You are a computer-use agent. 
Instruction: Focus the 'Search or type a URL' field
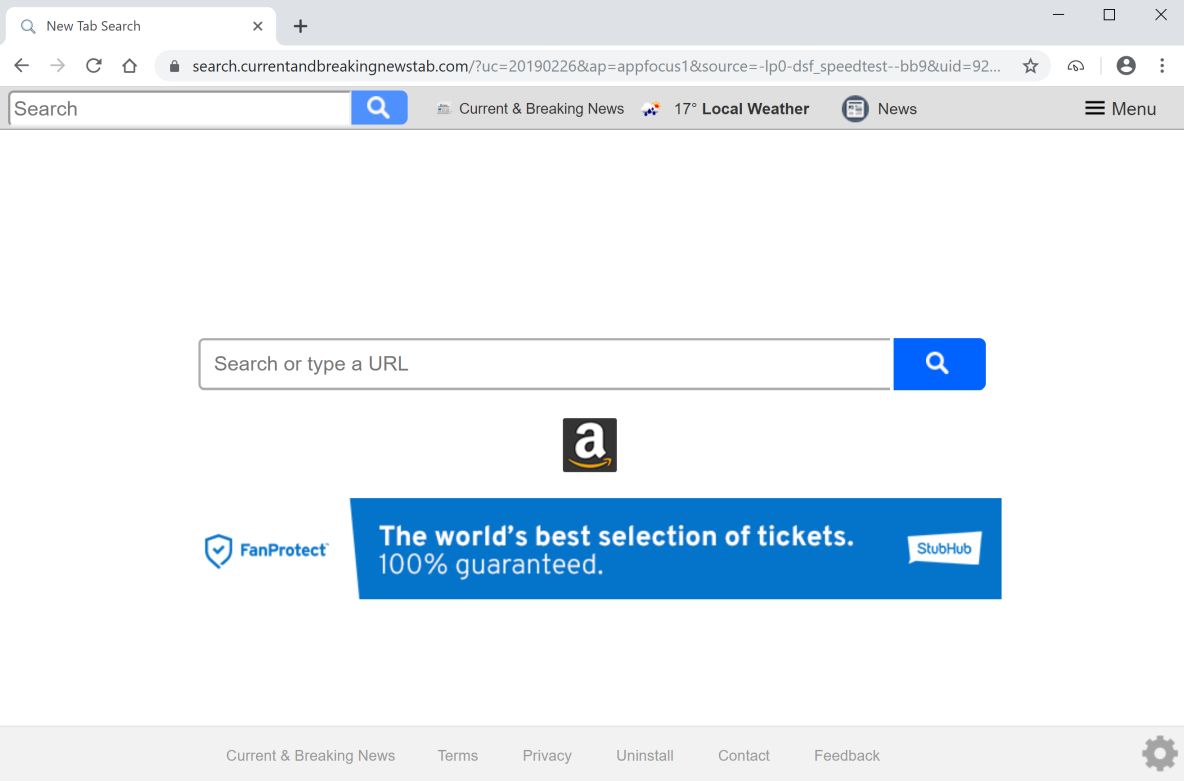[545, 364]
